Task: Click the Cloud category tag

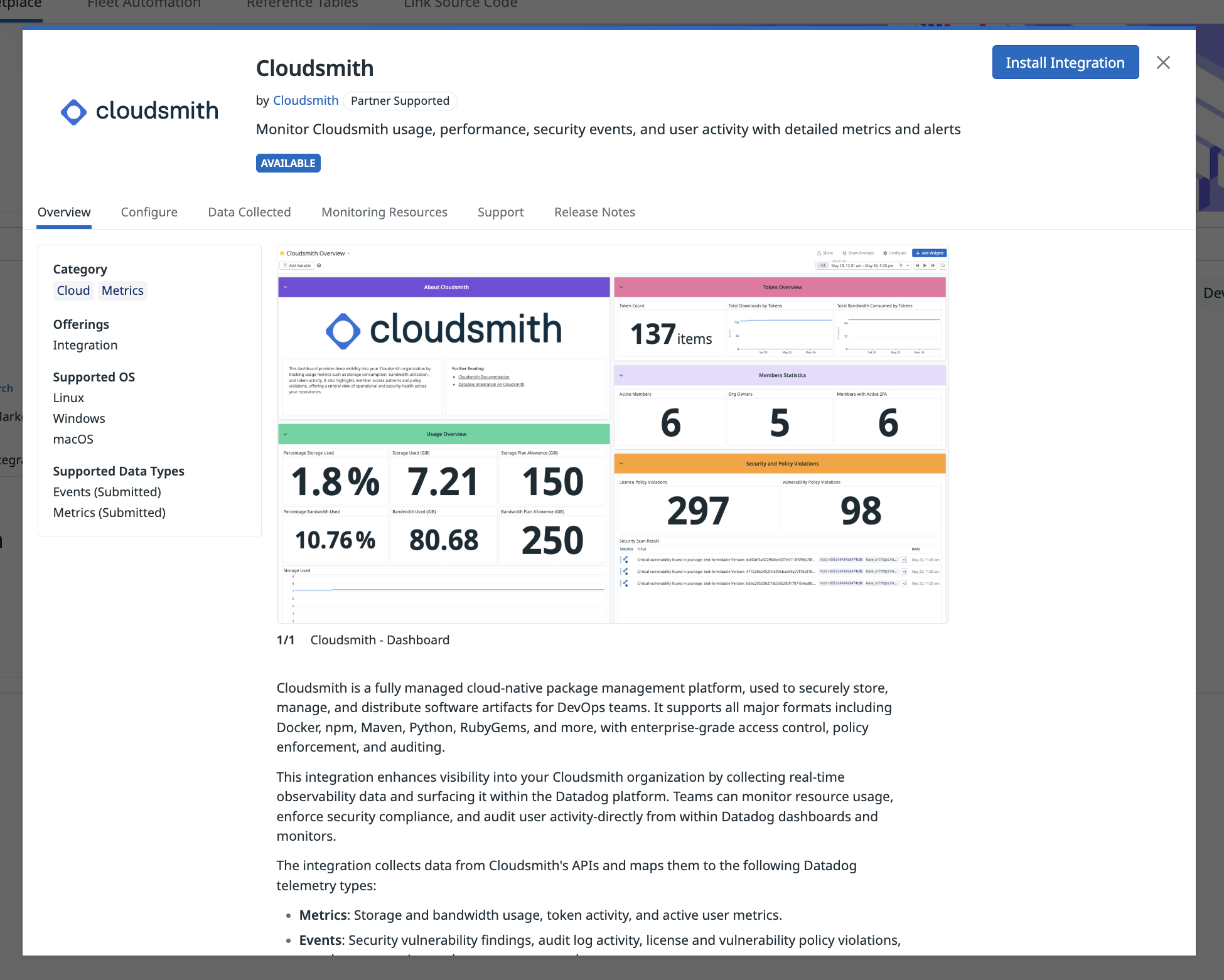Action: [x=73, y=290]
